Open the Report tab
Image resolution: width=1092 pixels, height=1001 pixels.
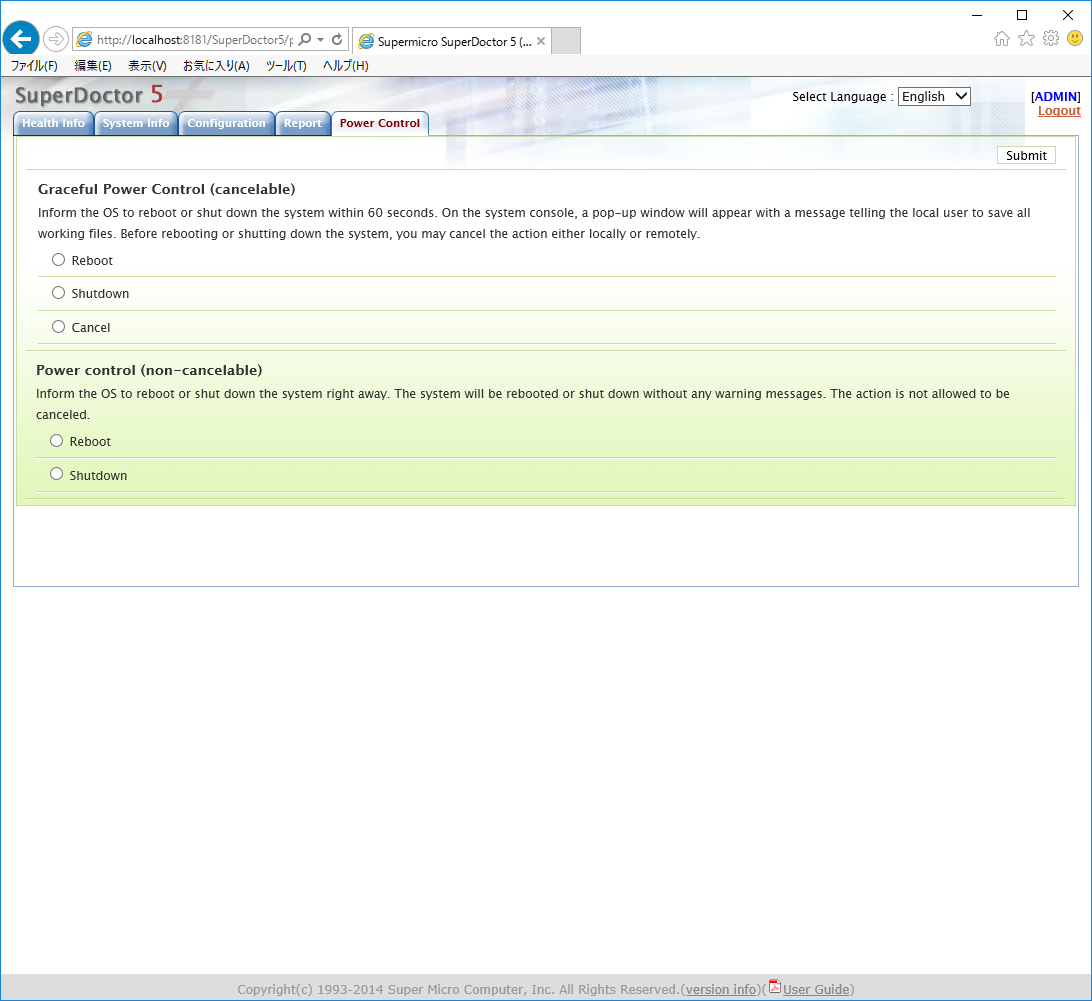[x=303, y=123]
